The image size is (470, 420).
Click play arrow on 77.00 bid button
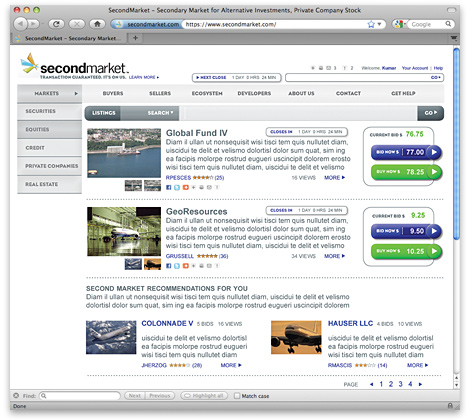click(434, 152)
